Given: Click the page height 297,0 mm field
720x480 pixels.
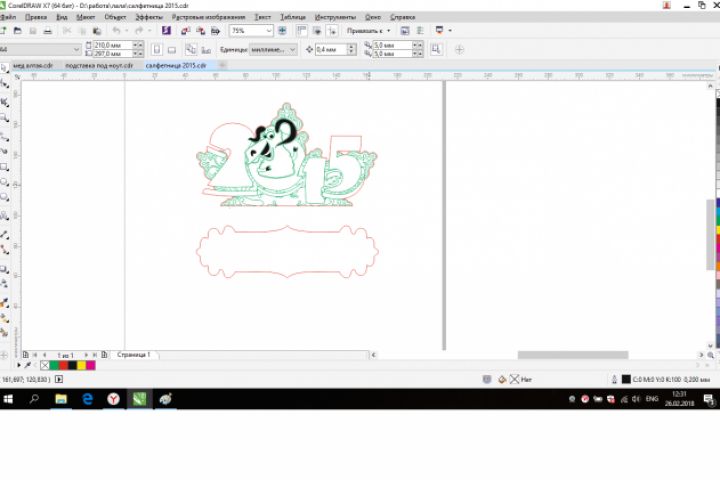Looking at the screenshot, I should coord(112,54).
